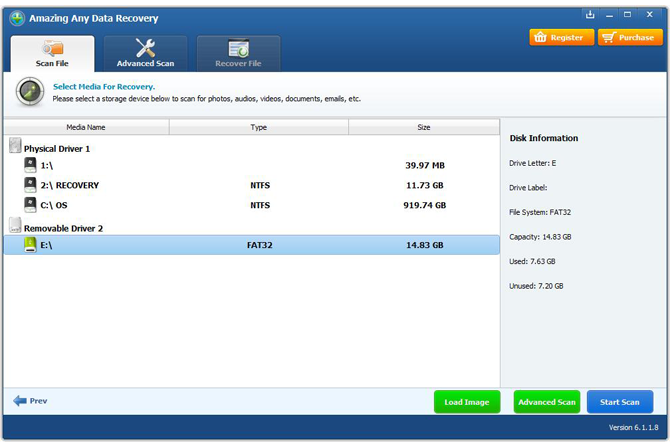Click the Physical Driver 1 disk icon
The width and height of the screenshot is (670, 447).
click(x=15, y=145)
